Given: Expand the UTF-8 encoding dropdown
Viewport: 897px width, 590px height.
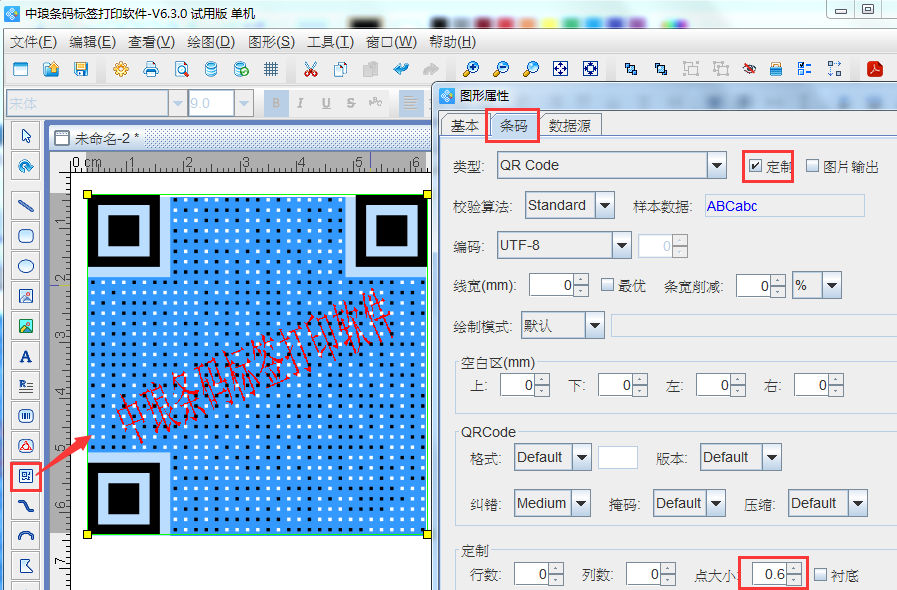Looking at the screenshot, I should point(621,245).
